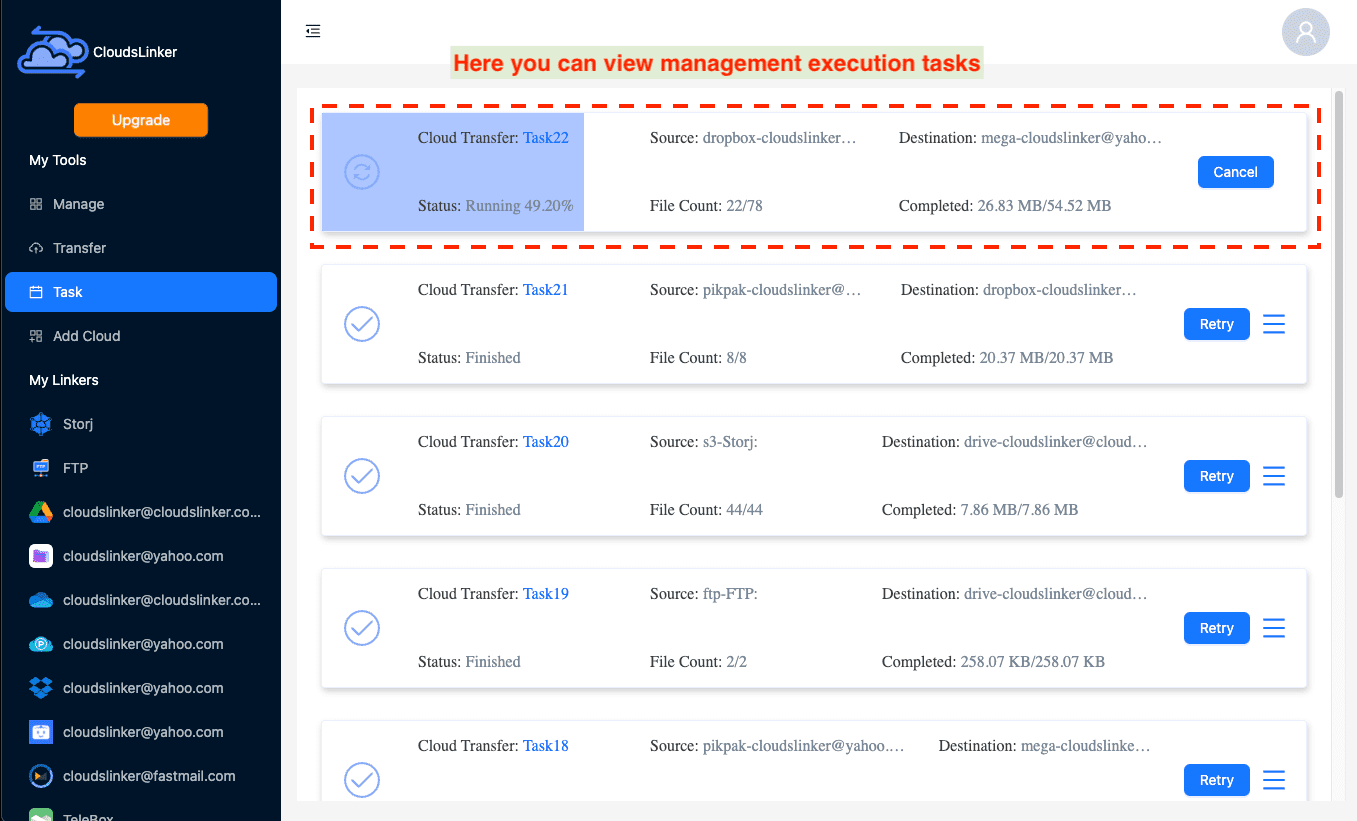1357x821 pixels.
Task: Click the PikPak account icon
Action: 41,644
